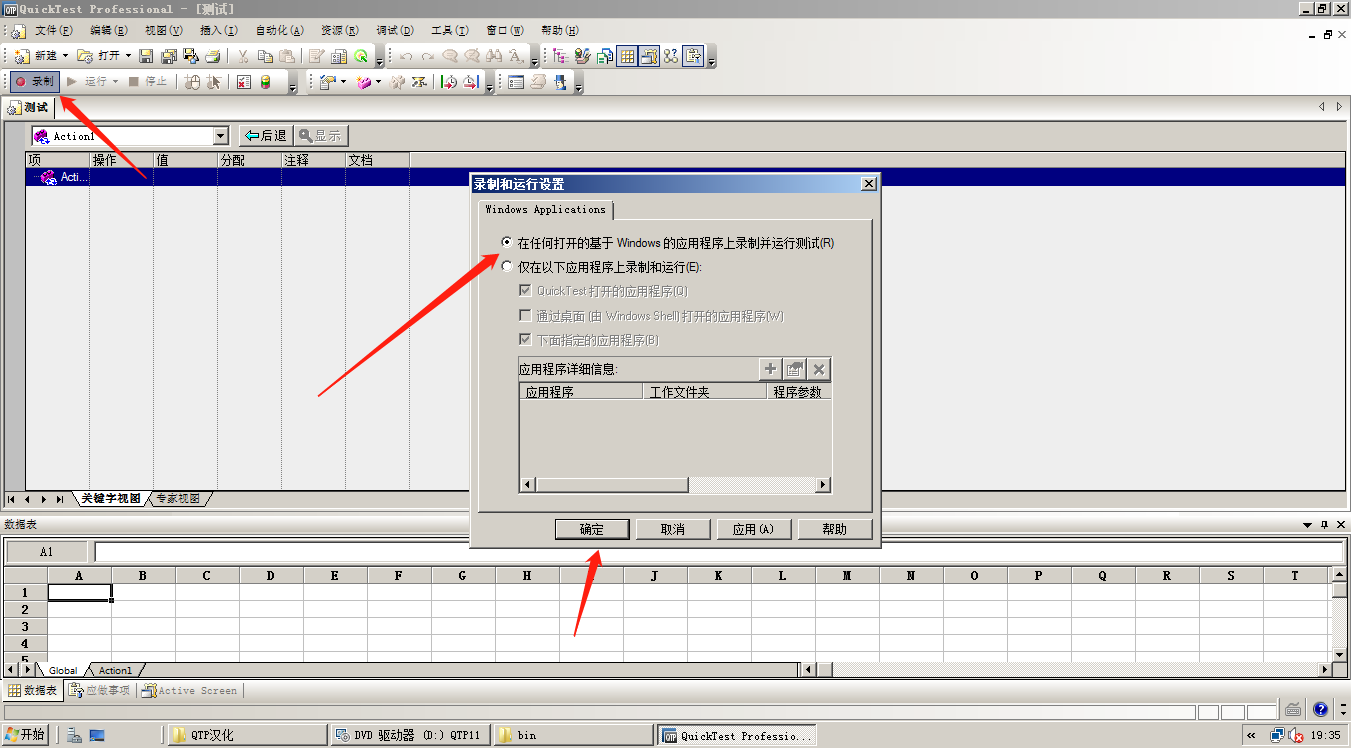Viewport: 1351px width, 748px height.
Task: Open the DVD 驱动器 taskbar item
Action: pos(410,735)
